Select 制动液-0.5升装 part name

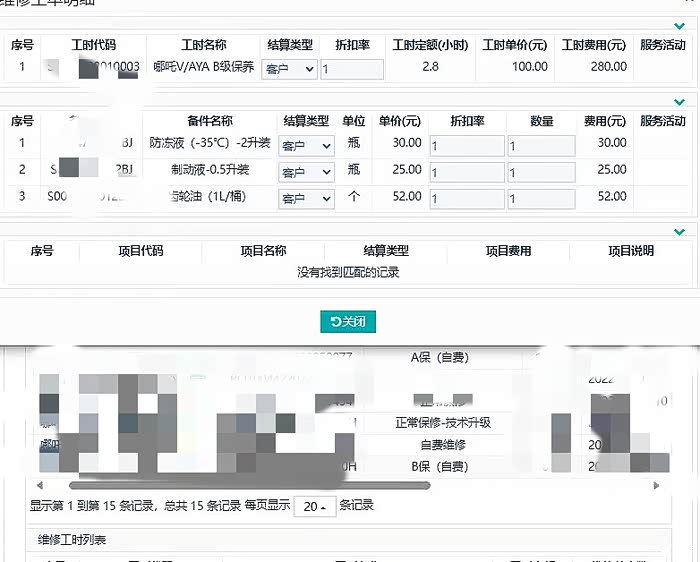tap(210, 170)
